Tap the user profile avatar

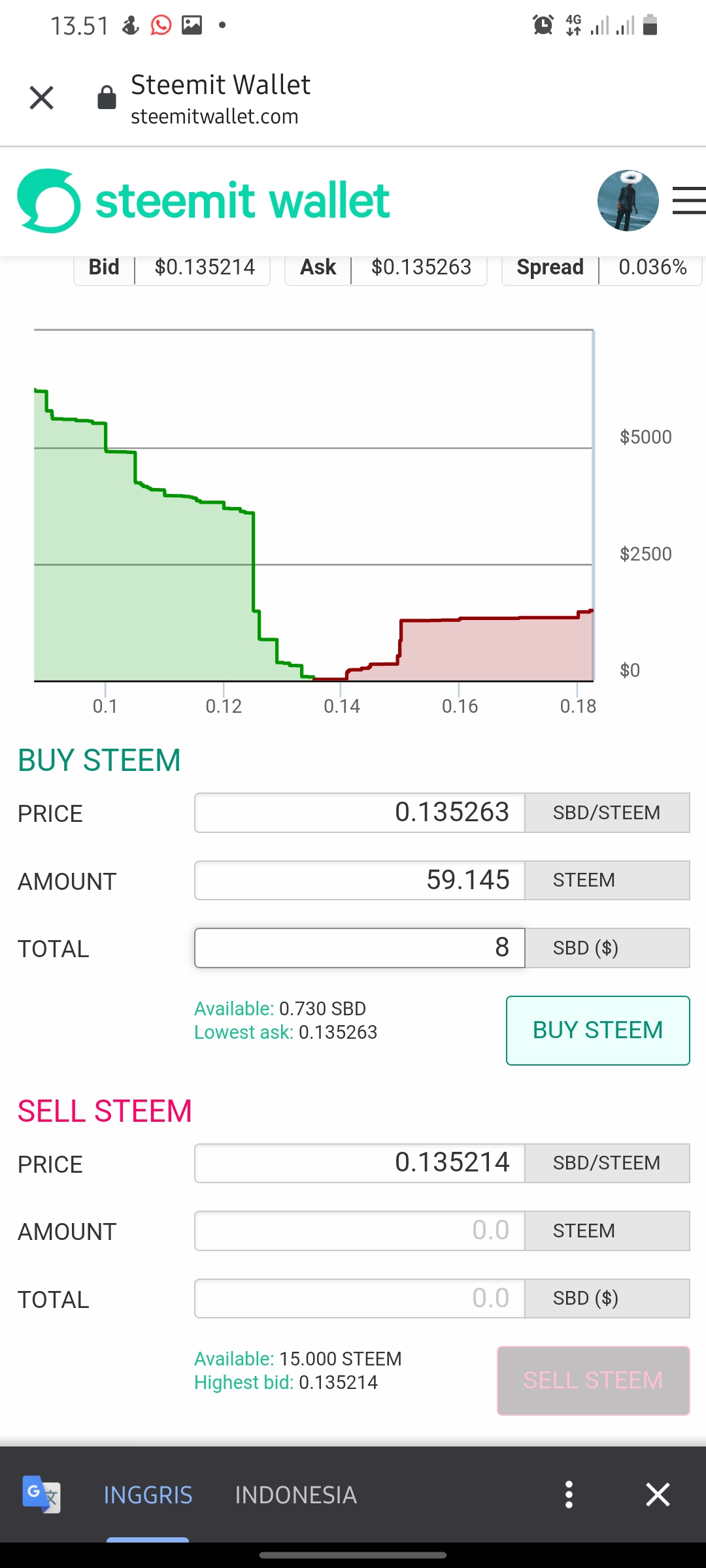point(628,201)
